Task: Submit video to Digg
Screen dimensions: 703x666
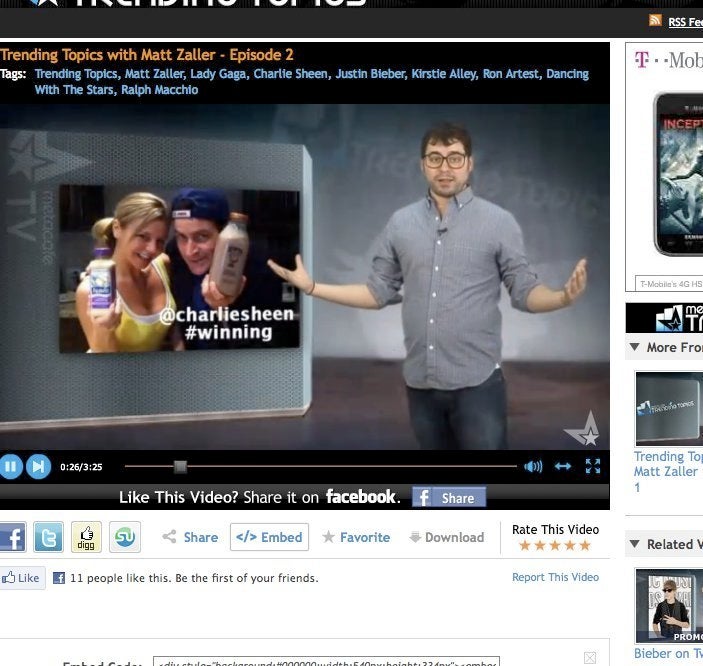Action: (x=86, y=537)
